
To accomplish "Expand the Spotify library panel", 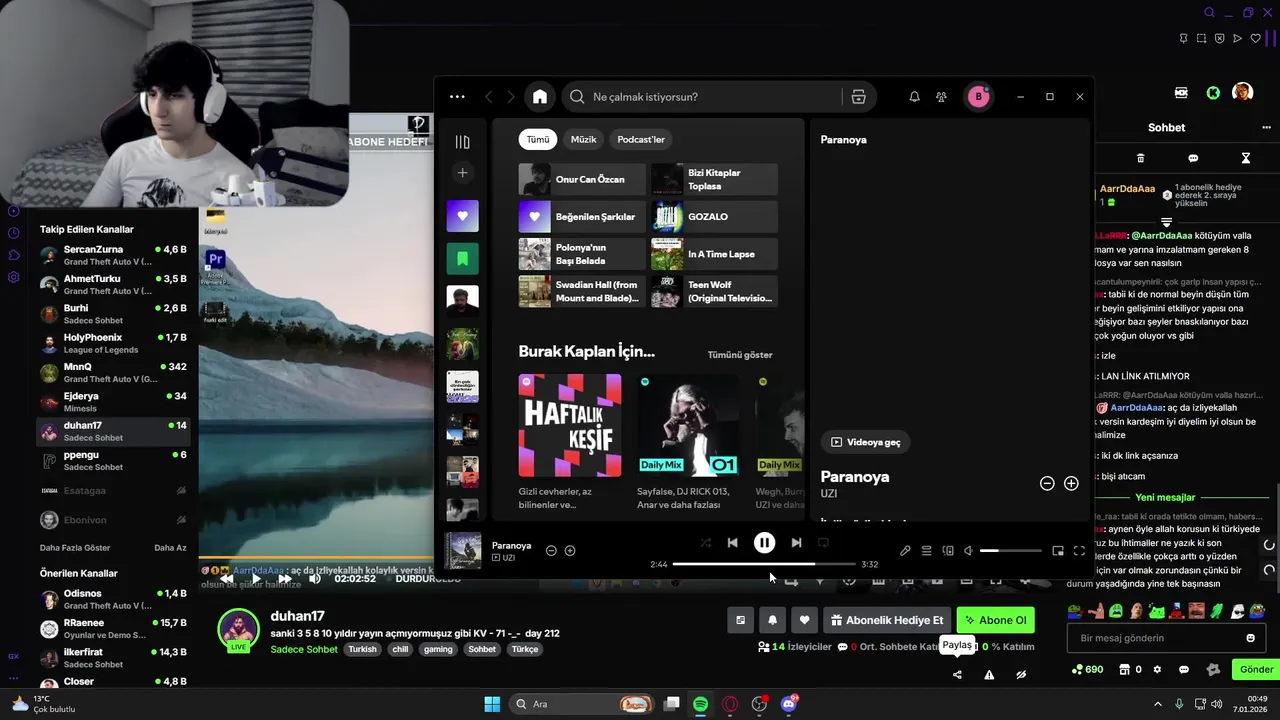I will click(462, 142).
